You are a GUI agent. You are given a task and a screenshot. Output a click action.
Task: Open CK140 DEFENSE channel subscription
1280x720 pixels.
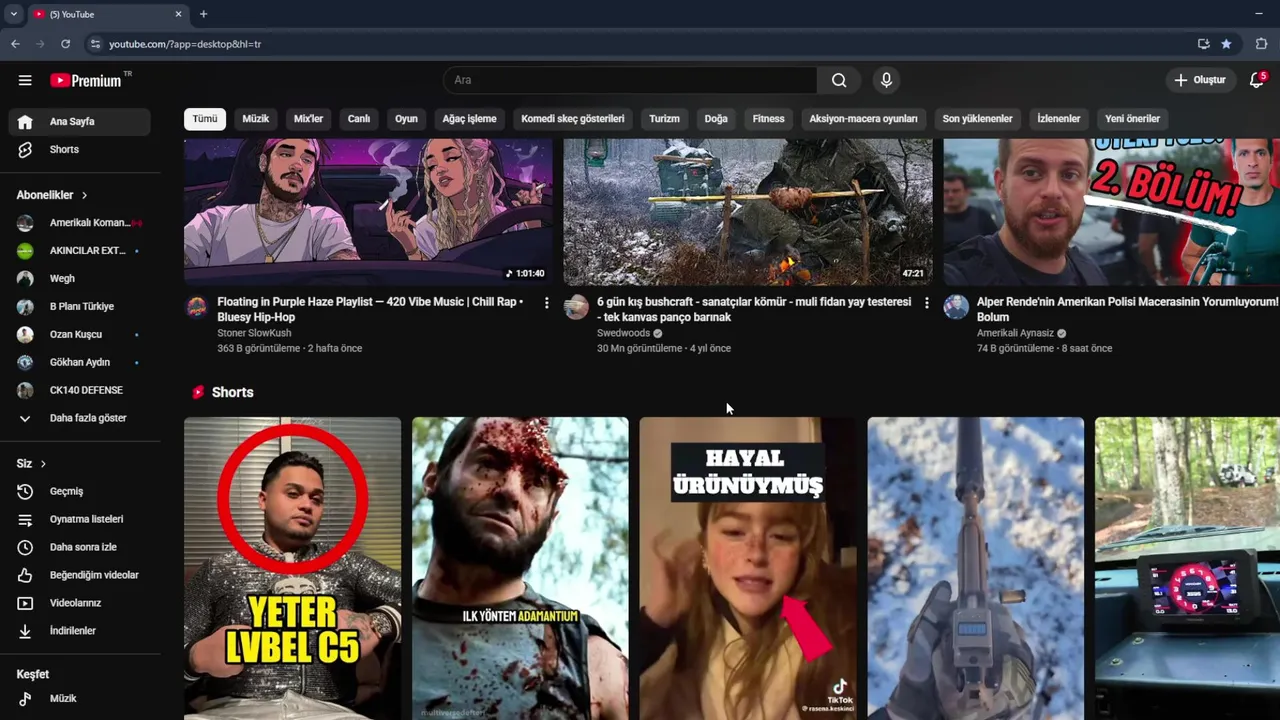(80, 390)
